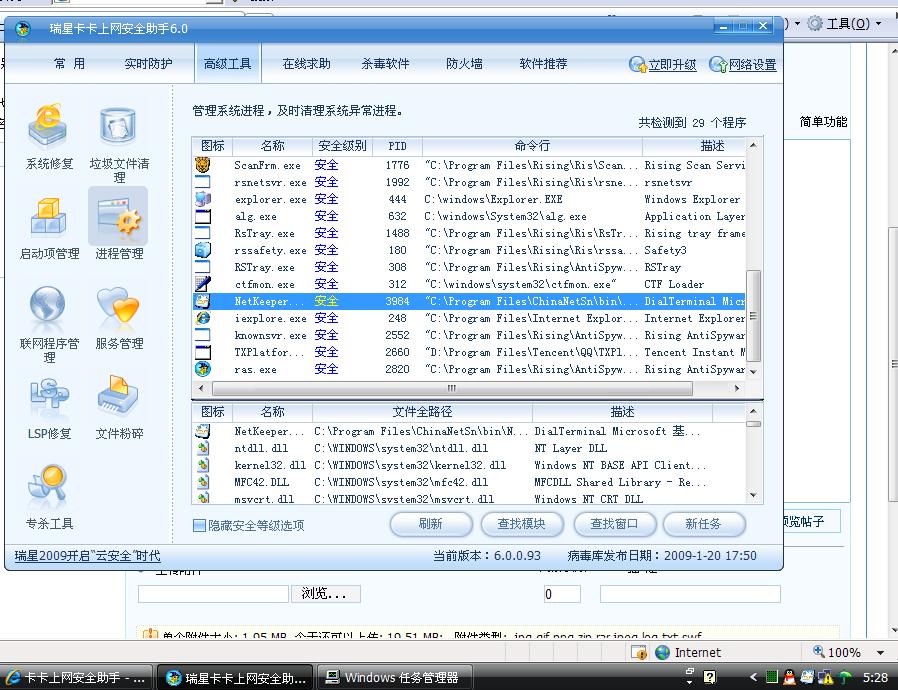Open the 系统修复 system repair tool
The width and height of the screenshot is (898, 690).
(x=49, y=127)
